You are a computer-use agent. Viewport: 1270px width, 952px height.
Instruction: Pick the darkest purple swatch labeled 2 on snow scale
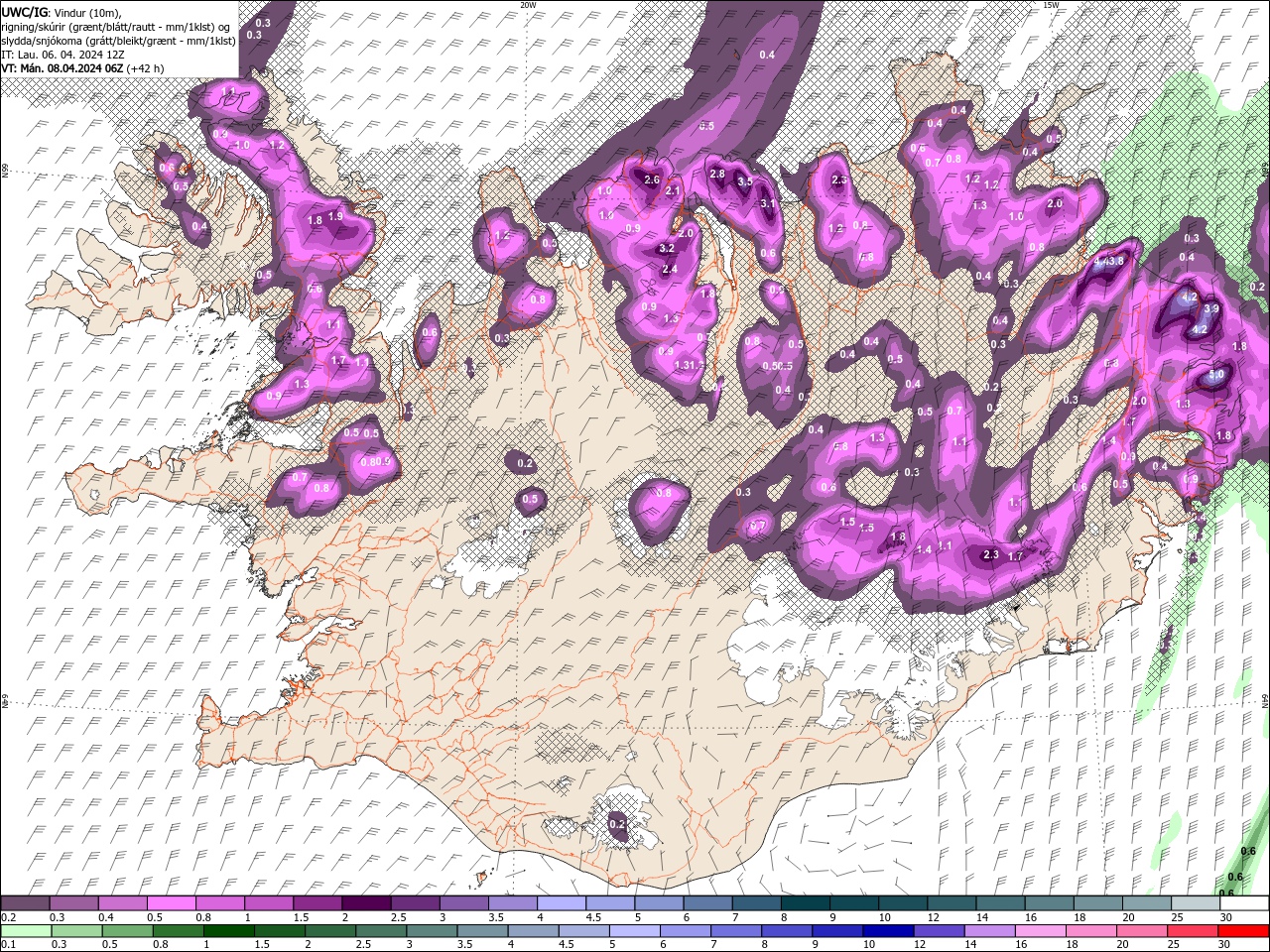[366, 903]
